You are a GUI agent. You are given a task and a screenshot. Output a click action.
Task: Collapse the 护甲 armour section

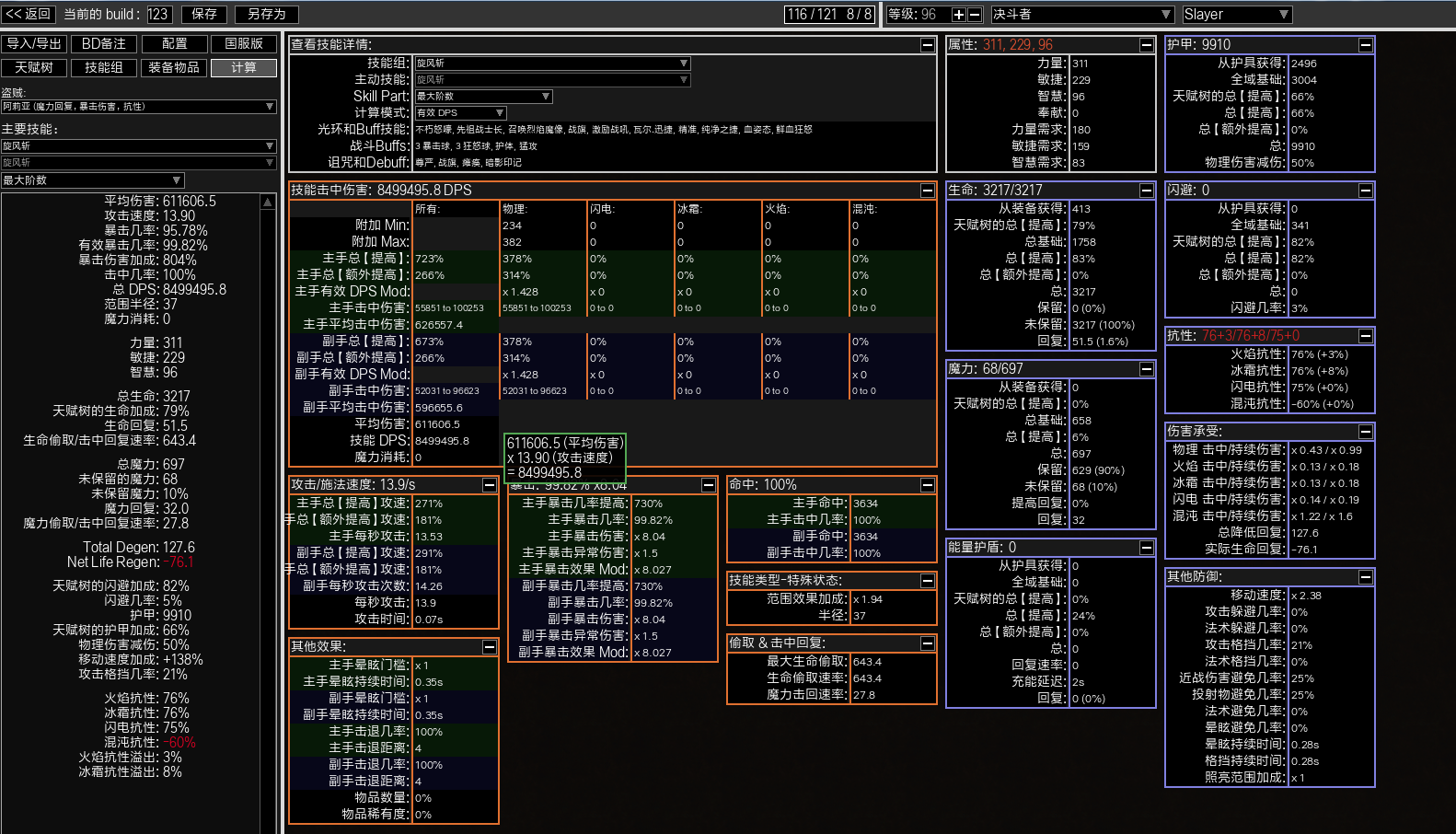click(x=1366, y=45)
